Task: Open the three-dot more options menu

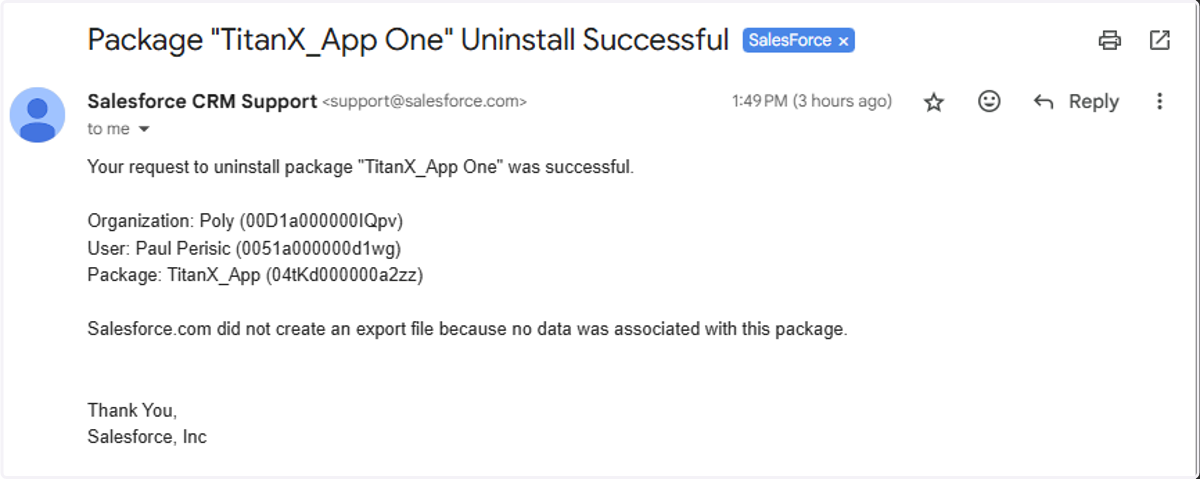Action: point(1159,101)
